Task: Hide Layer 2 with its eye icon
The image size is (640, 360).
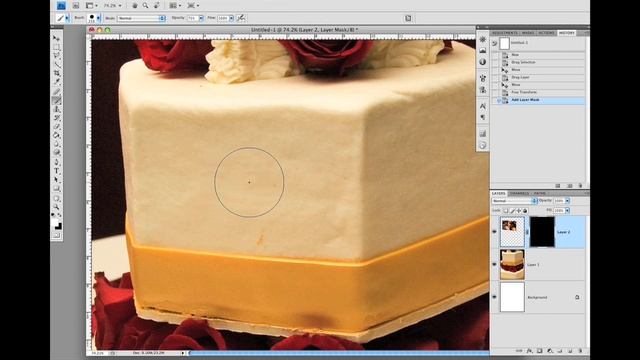Action: 494,232
